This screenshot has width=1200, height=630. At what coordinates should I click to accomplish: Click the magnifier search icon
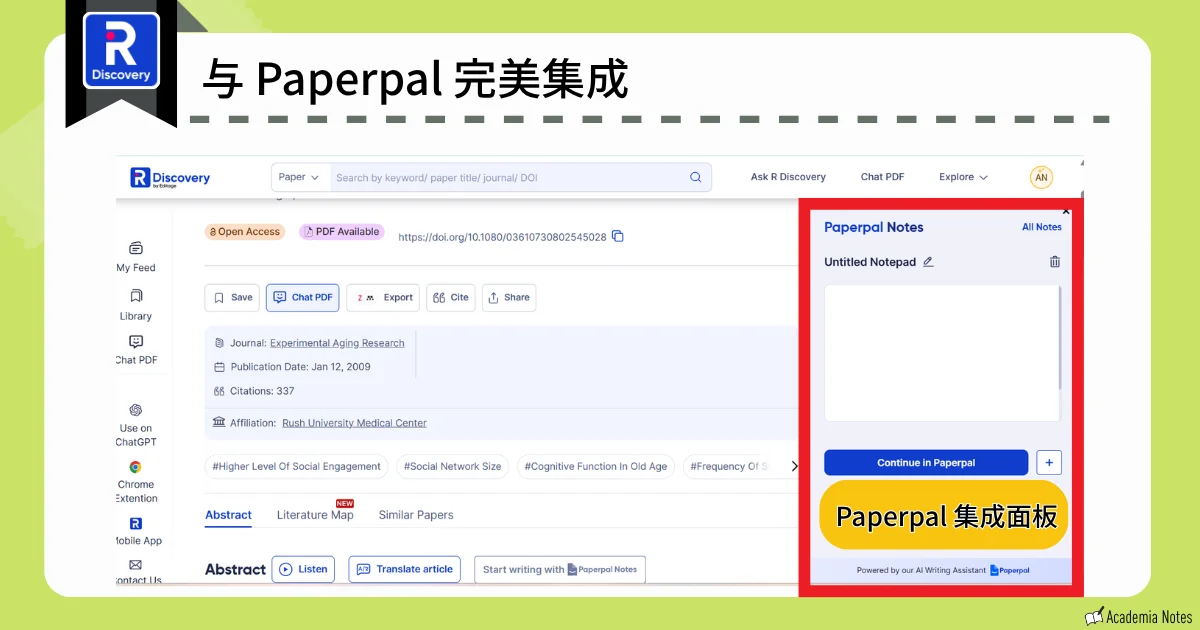tap(696, 177)
